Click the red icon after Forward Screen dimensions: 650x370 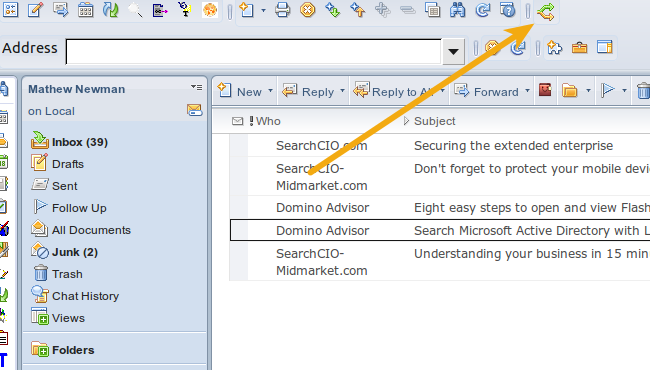point(545,90)
